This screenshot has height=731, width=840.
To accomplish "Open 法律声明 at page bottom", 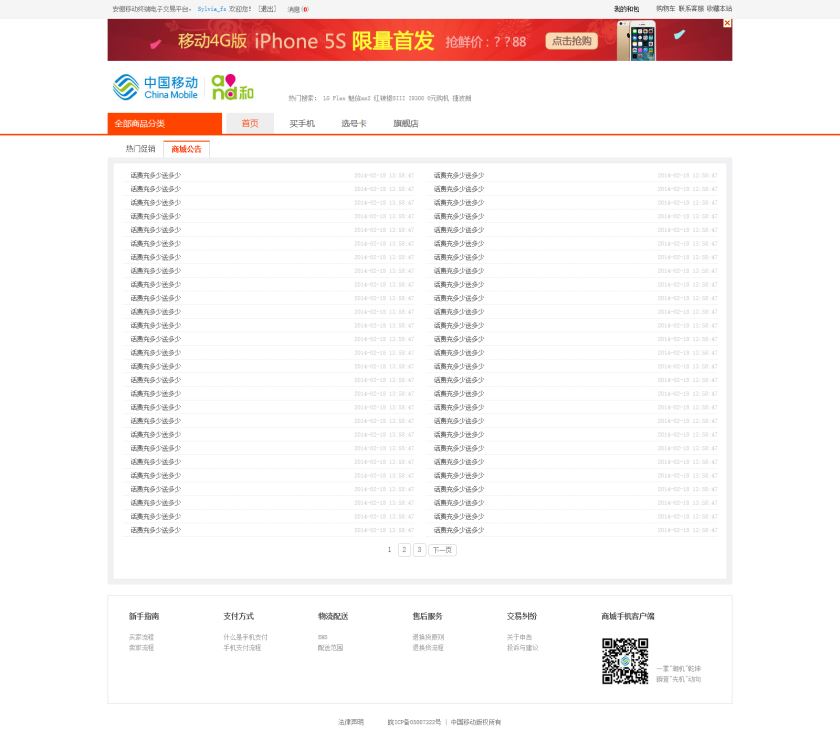I will point(351,722).
